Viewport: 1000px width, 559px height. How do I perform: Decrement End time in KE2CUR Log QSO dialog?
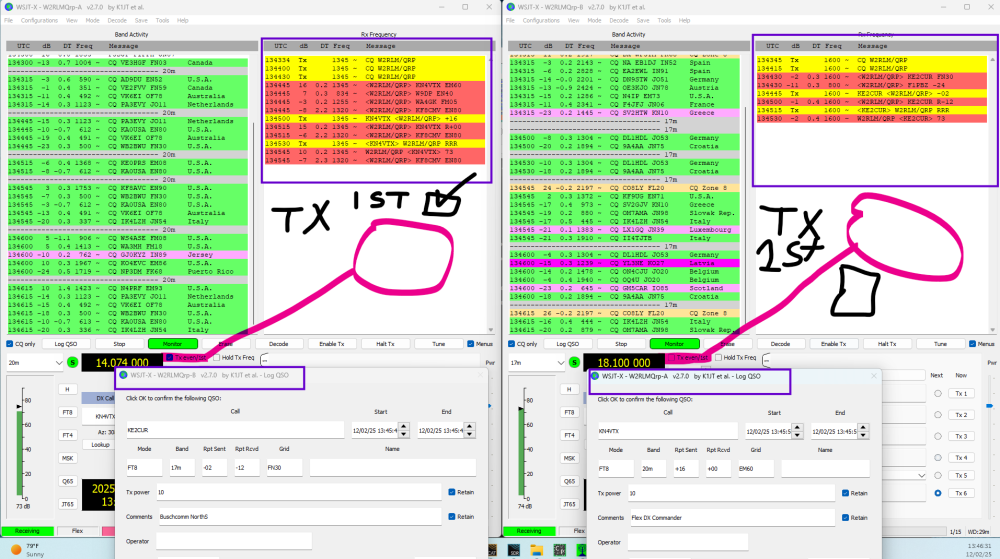coord(470,434)
